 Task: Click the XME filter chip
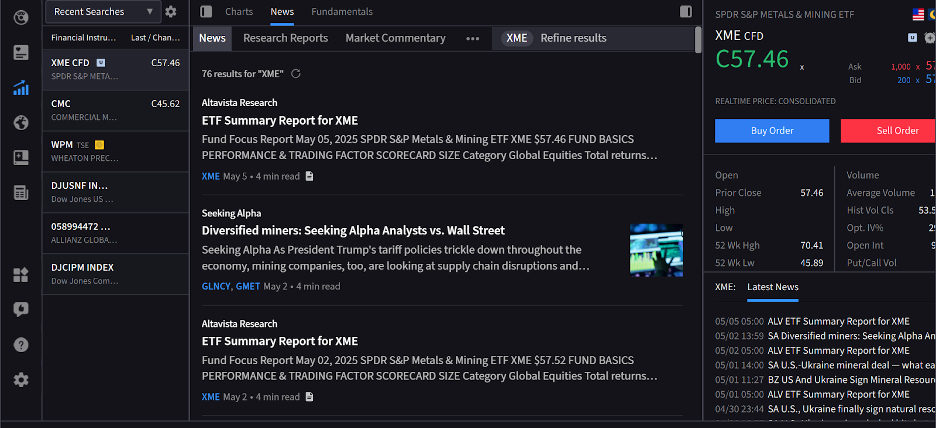516,38
